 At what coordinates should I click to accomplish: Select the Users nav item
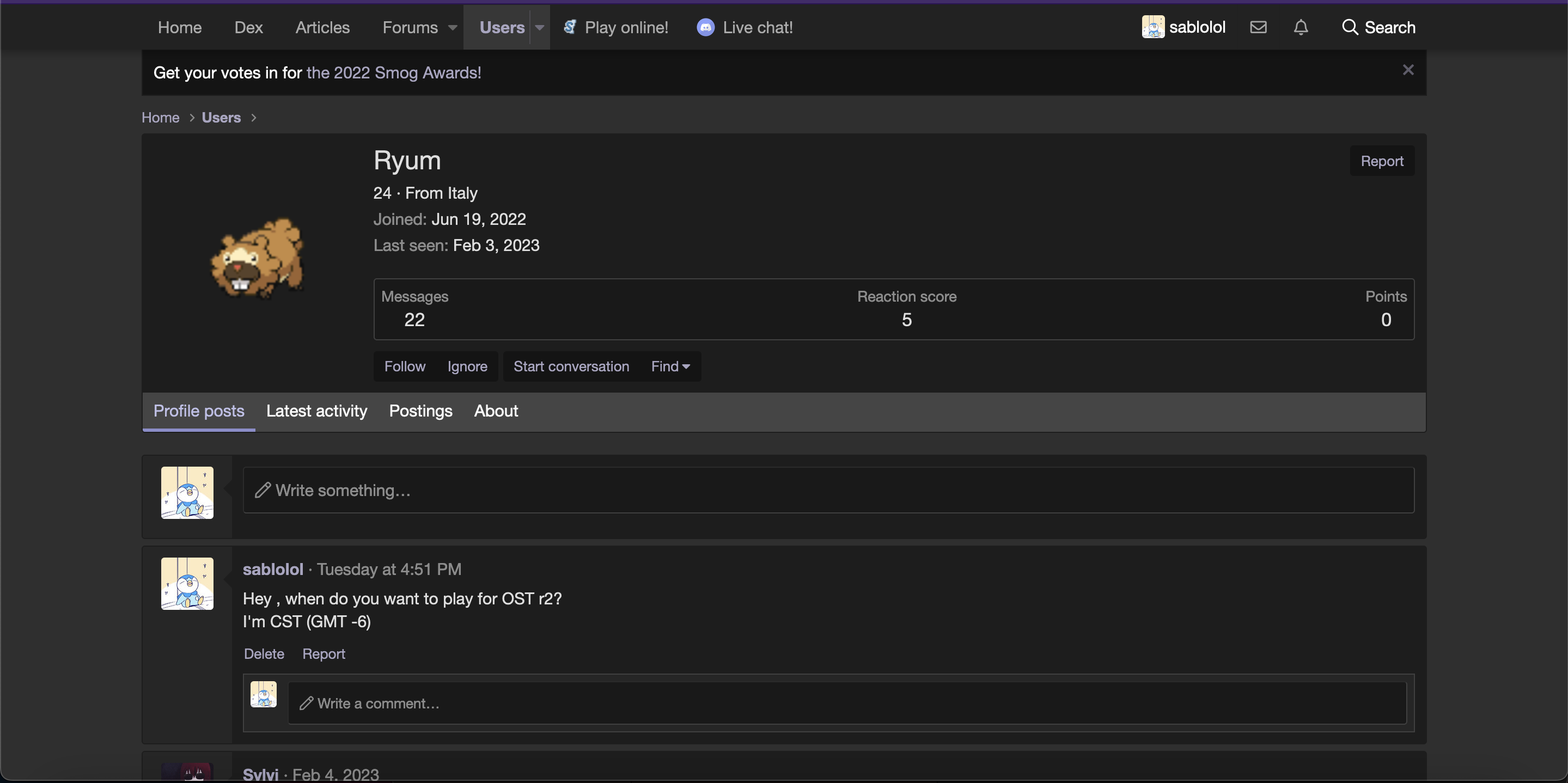(x=502, y=27)
